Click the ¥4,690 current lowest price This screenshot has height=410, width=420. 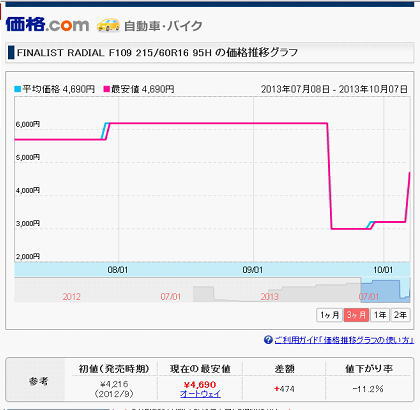pyautogui.click(x=200, y=385)
